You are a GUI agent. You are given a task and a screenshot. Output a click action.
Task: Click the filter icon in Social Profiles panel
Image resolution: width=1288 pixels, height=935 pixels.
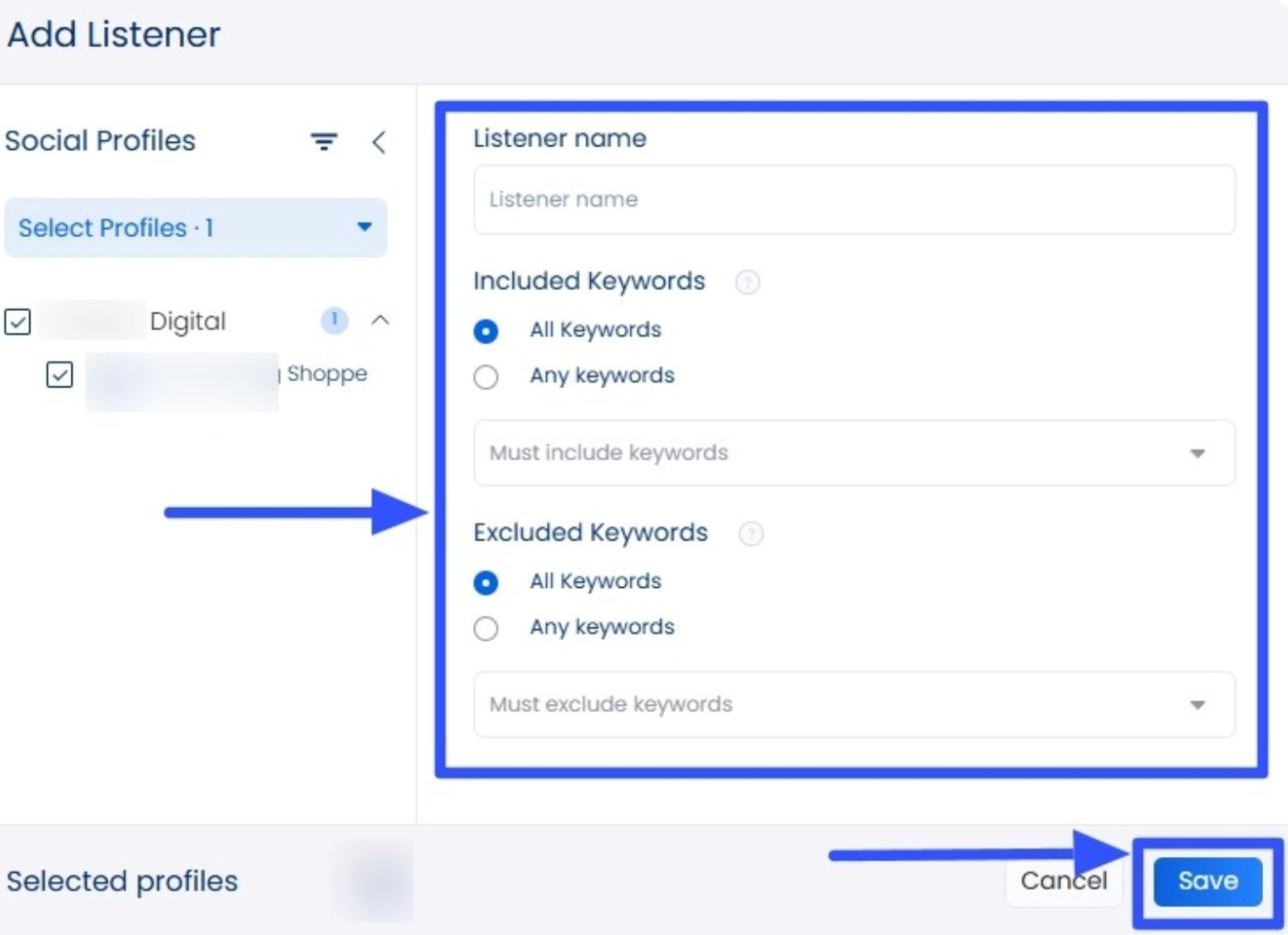[322, 142]
